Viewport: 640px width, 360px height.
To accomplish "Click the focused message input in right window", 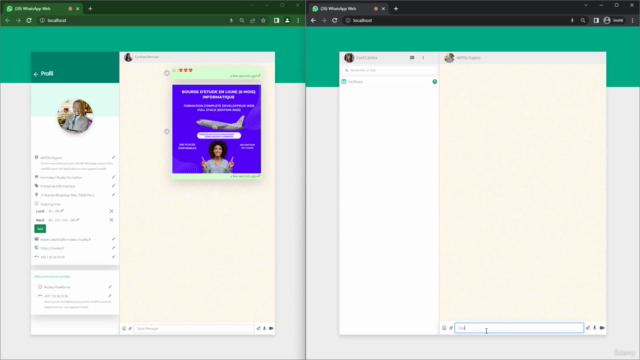I will 519,328.
